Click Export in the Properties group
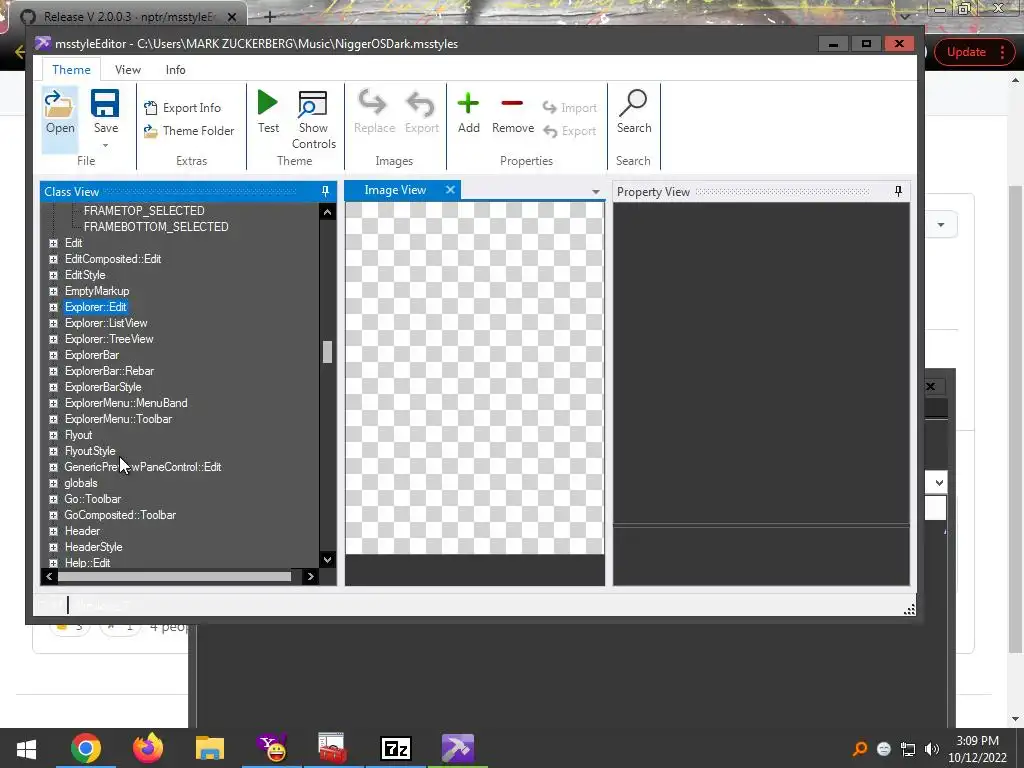The image size is (1024, 768). click(569, 131)
